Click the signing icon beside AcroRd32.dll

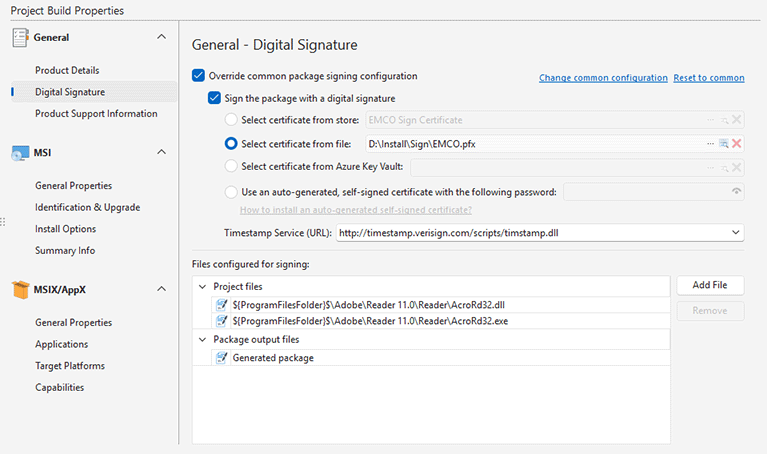(x=221, y=305)
